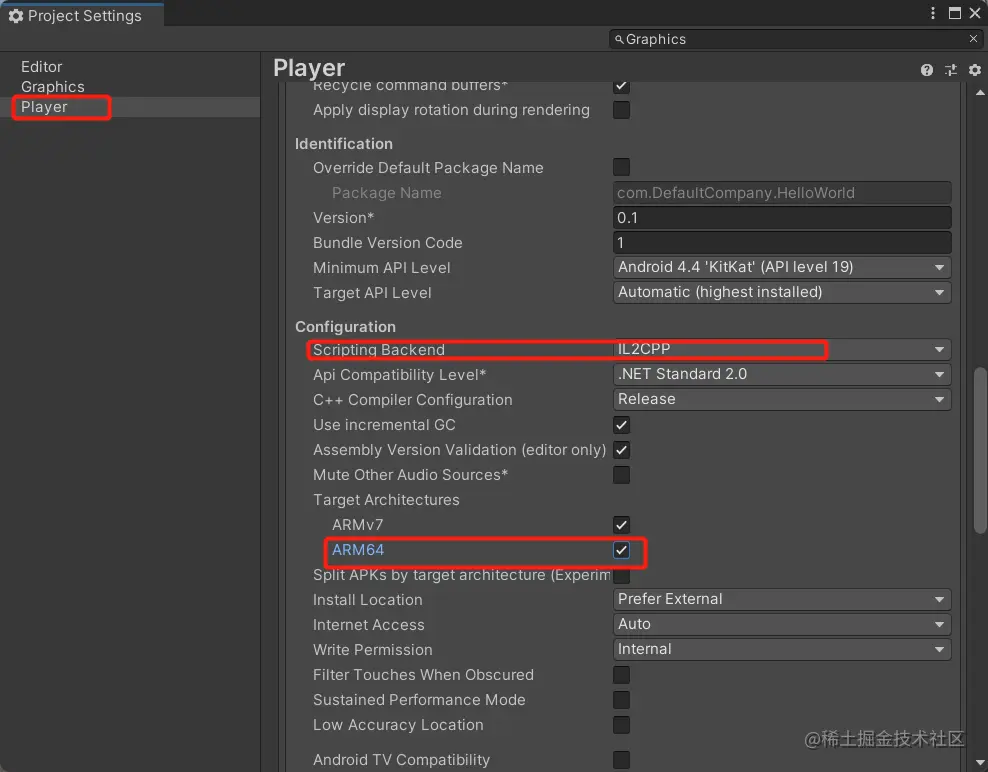
Task: Enable Android TV Compatibility
Action: (x=621, y=760)
